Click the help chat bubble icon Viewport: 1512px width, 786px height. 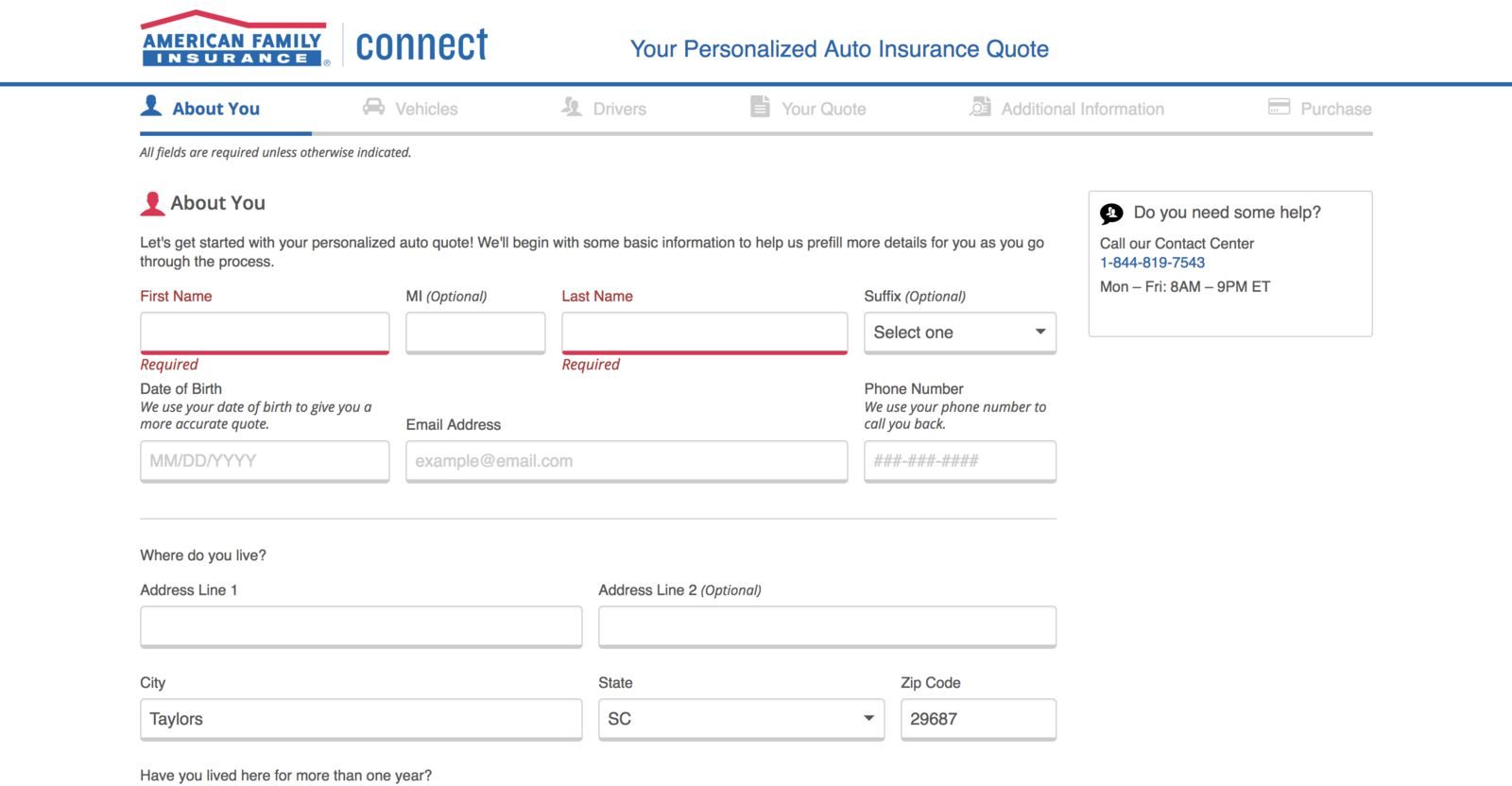click(x=1111, y=214)
